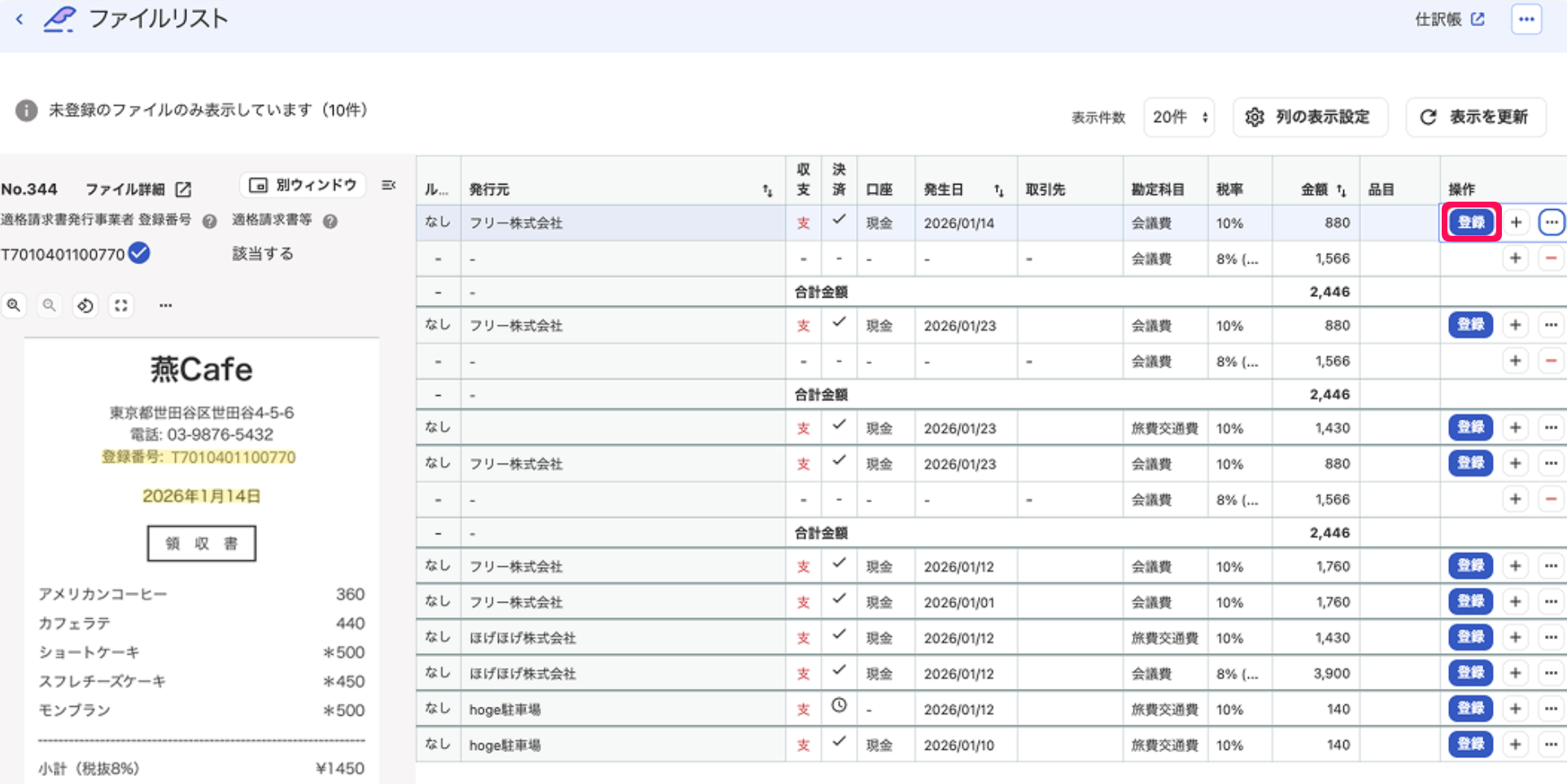Open 列の表示設定 column settings

point(1310,117)
